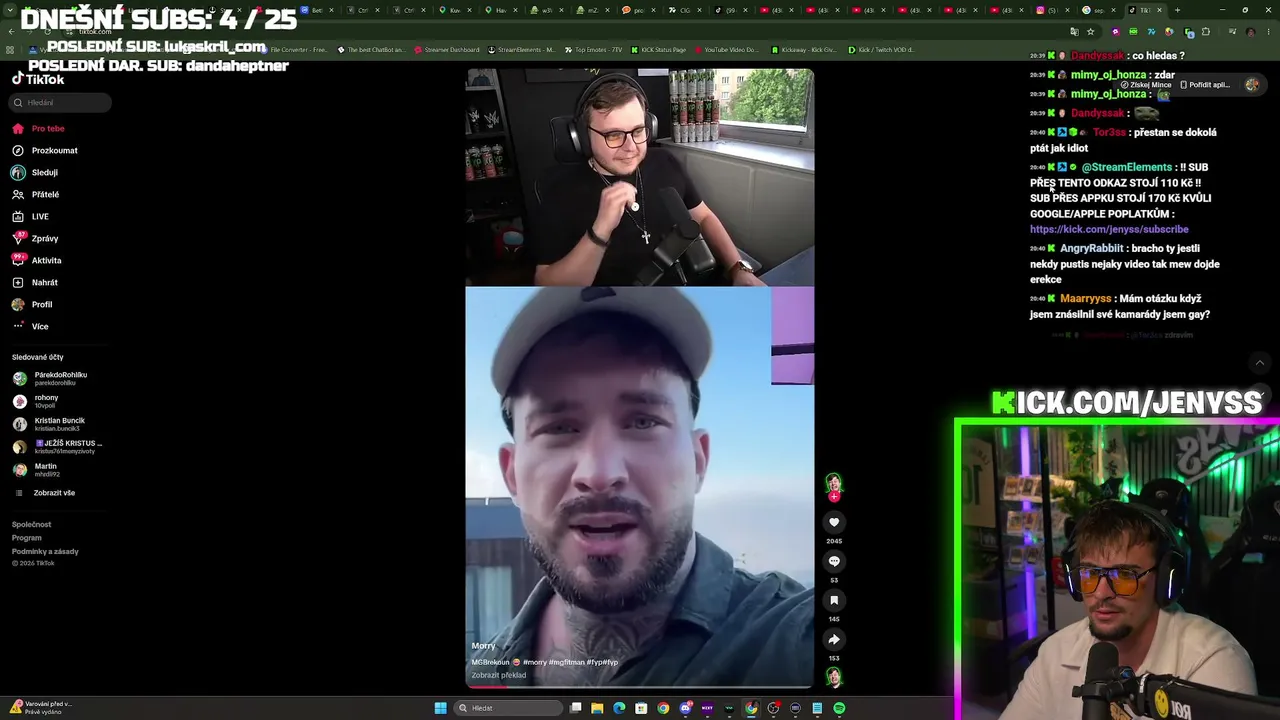The width and height of the screenshot is (1280, 720).
Task: Open the browser extensions puzzle icon
Action: (1205, 31)
